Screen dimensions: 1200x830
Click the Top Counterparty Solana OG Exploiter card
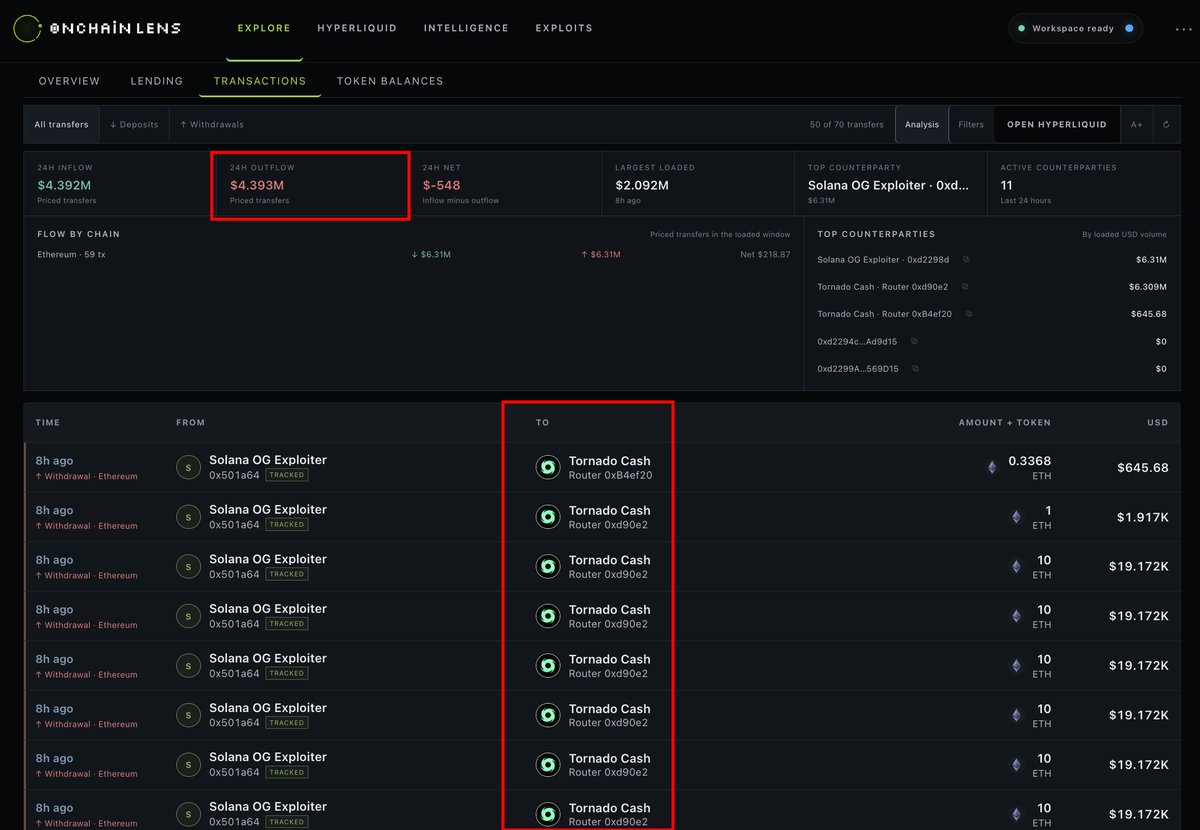pyautogui.click(x=891, y=185)
